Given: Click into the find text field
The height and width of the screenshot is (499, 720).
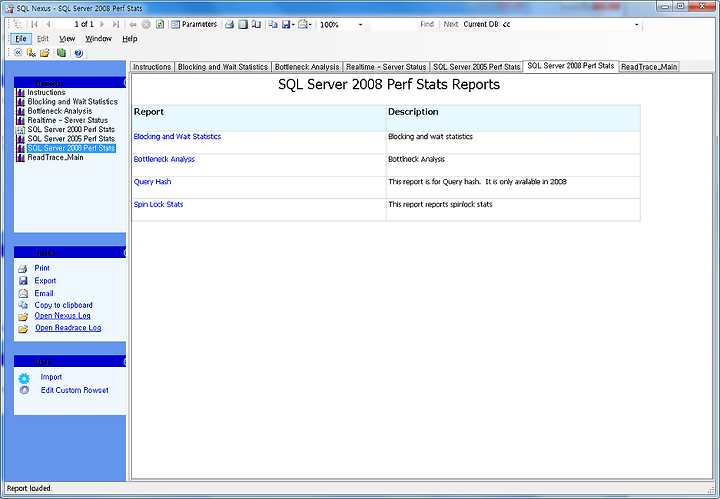Looking at the screenshot, I should point(393,24).
